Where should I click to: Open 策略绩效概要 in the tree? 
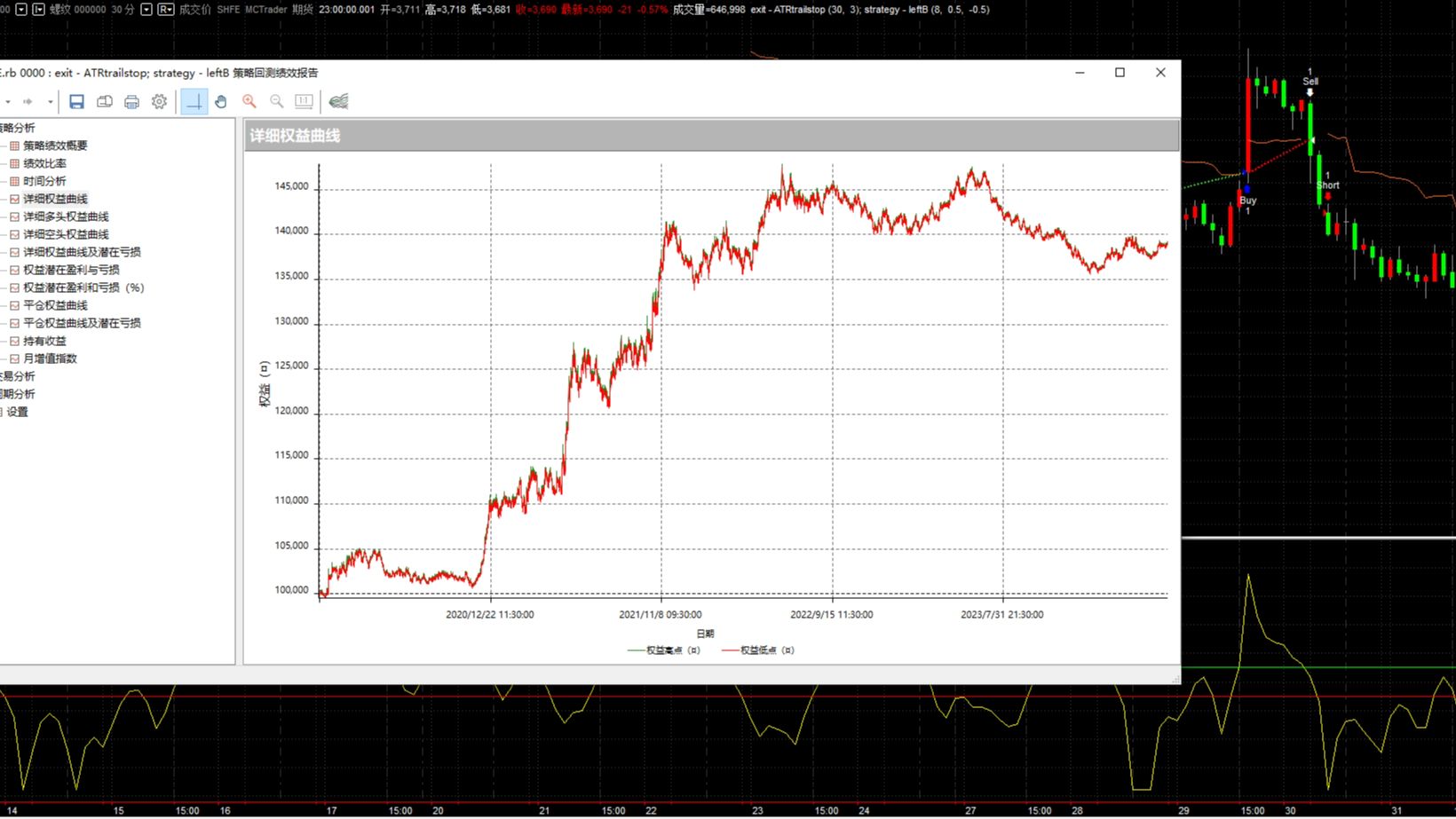(55, 146)
